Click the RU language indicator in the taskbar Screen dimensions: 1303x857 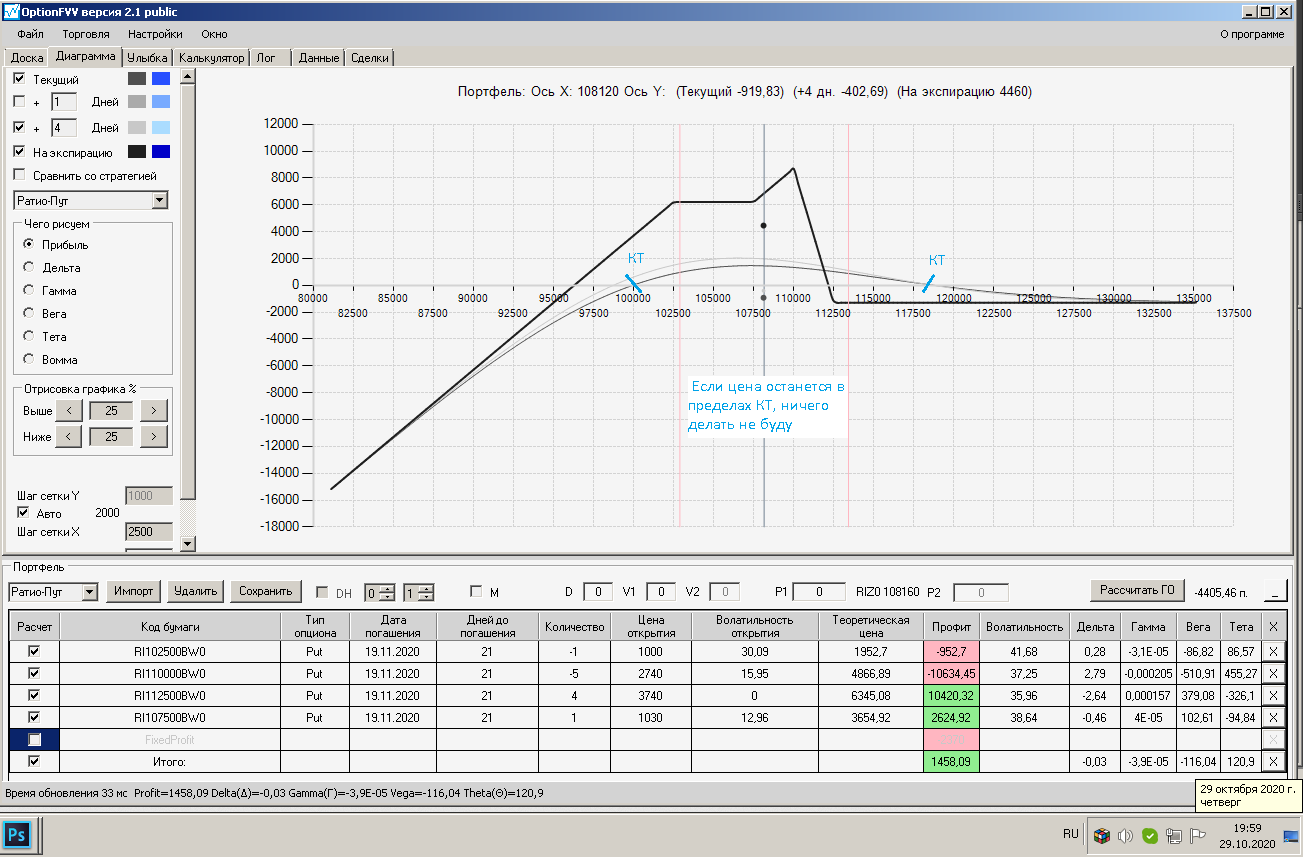[1071, 834]
